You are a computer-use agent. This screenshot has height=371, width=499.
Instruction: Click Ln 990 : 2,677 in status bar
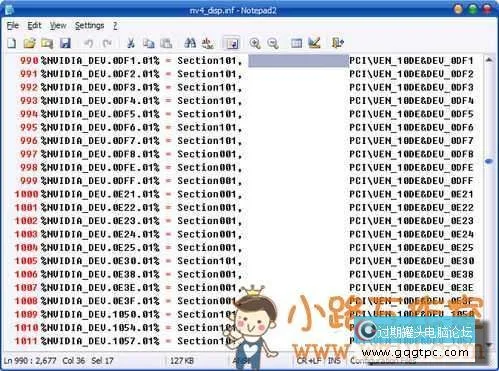[30, 361]
